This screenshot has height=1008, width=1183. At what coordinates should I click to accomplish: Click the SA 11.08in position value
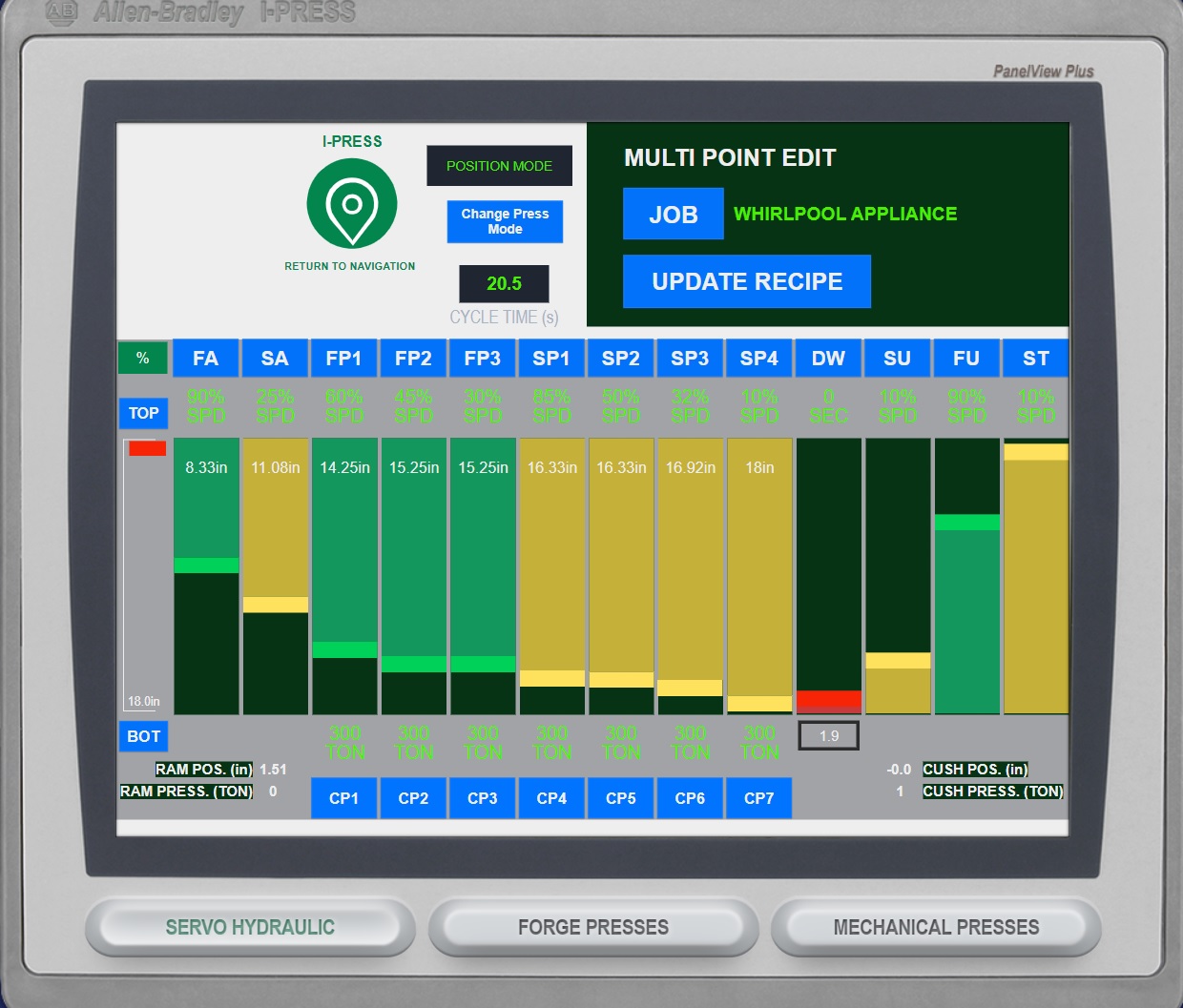276,467
